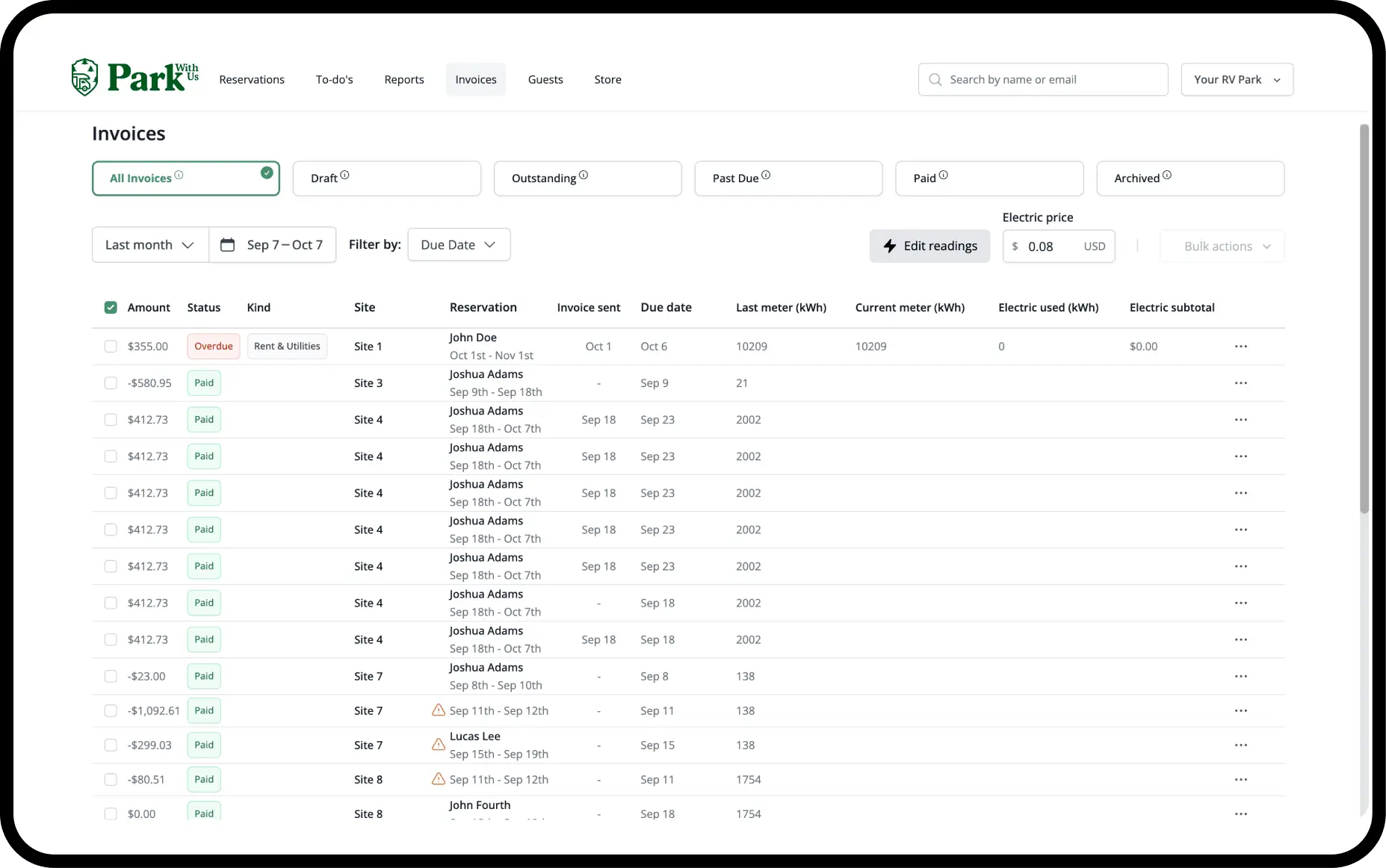The height and width of the screenshot is (868, 1386).
Task: Show Outstanding invoices card
Action: (x=587, y=179)
